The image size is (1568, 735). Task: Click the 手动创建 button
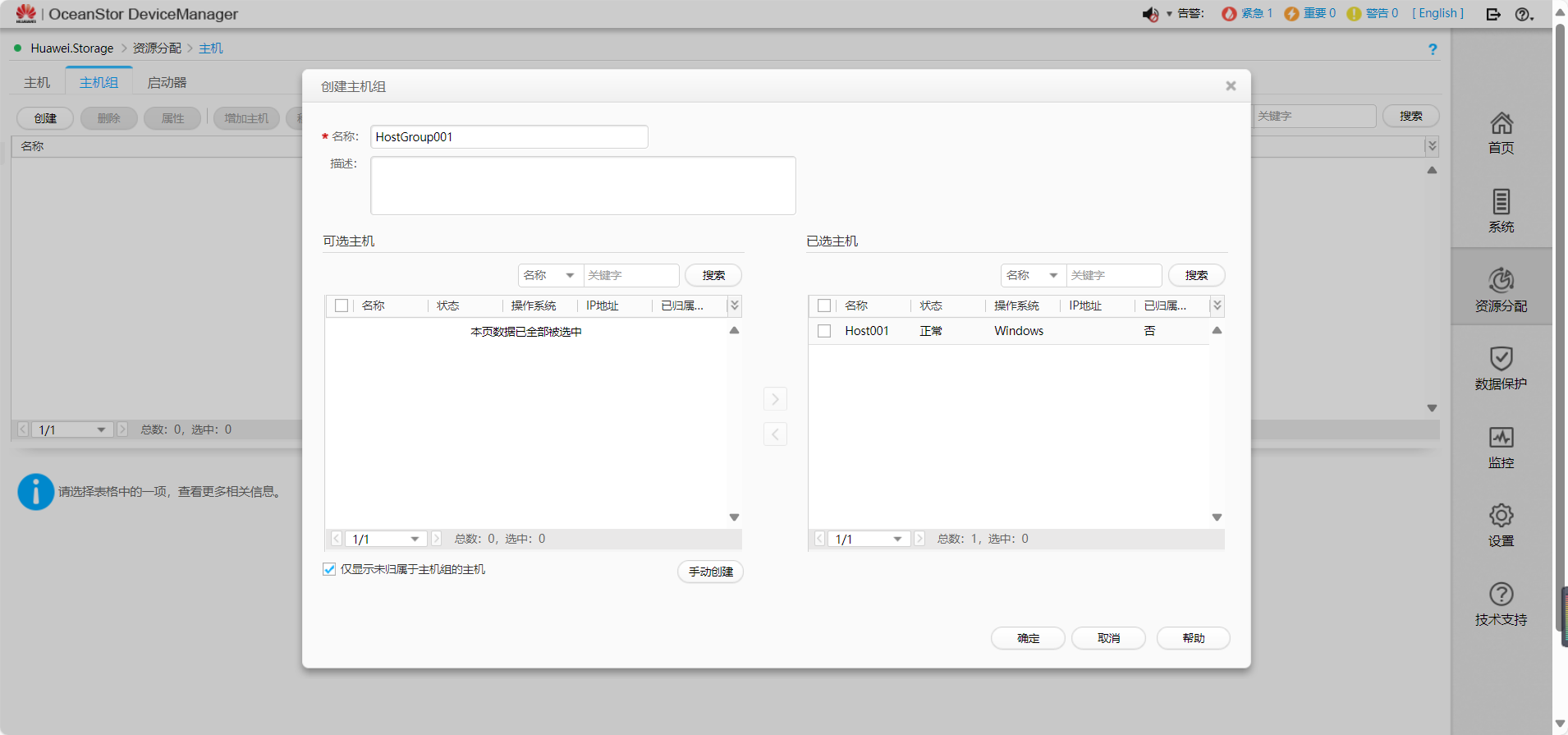pyautogui.click(x=710, y=572)
